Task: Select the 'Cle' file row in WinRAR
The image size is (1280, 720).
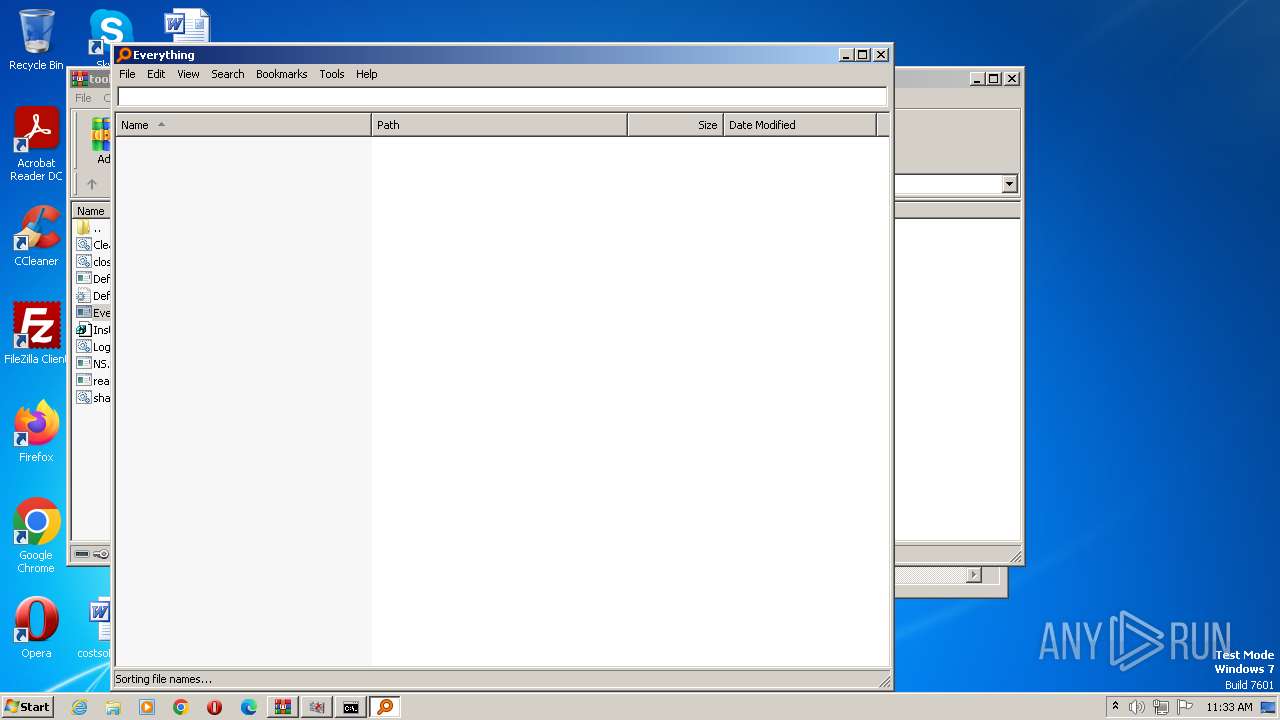Action: [x=93, y=245]
